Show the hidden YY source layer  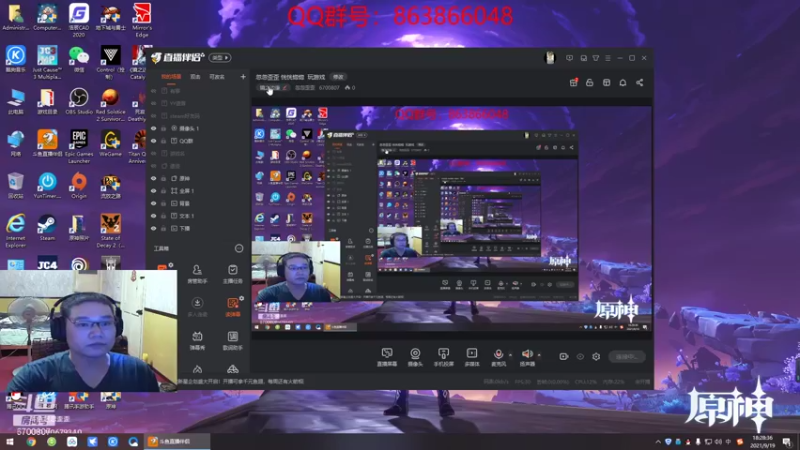click(154, 103)
